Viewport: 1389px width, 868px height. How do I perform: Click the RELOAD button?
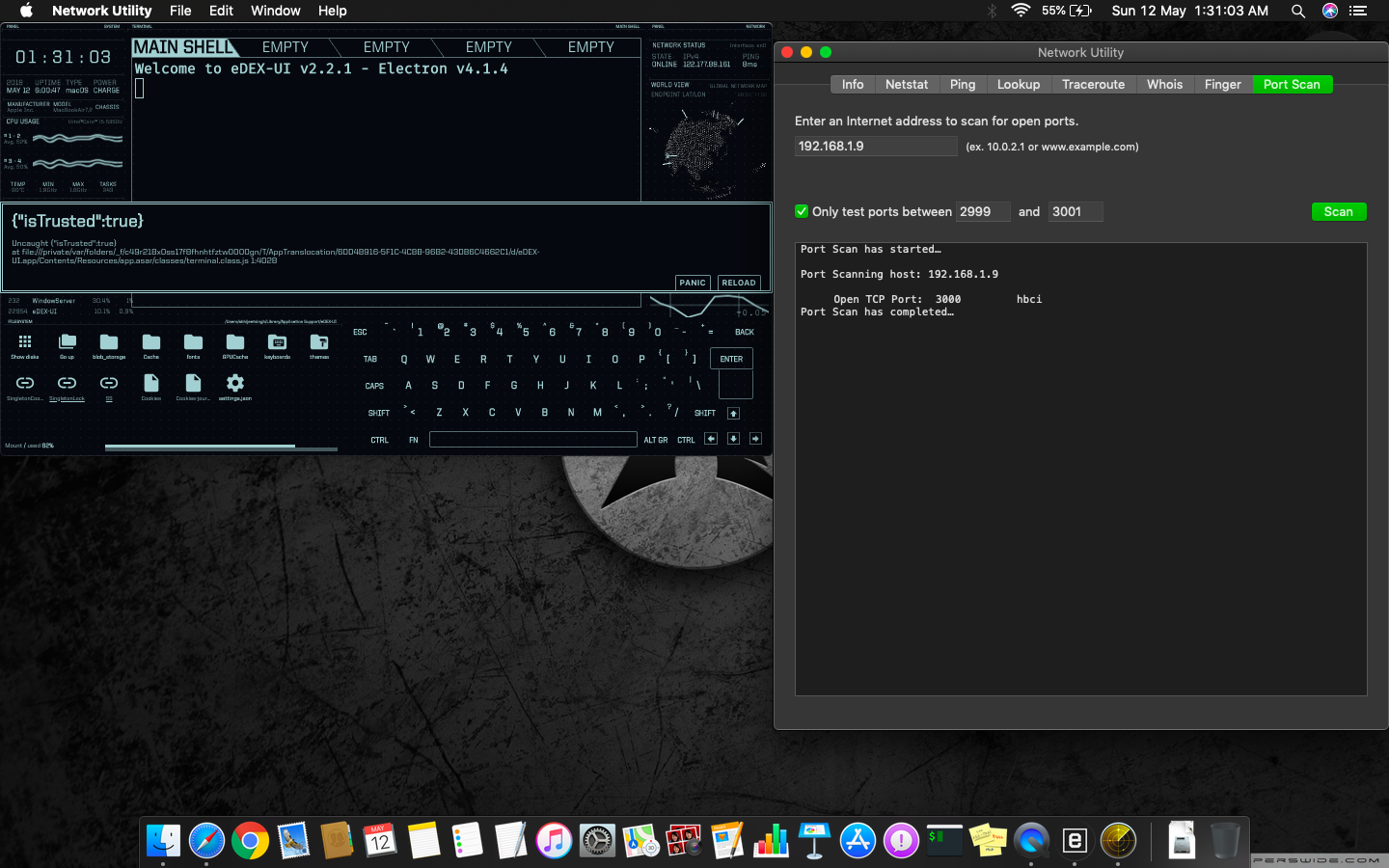[x=738, y=282]
